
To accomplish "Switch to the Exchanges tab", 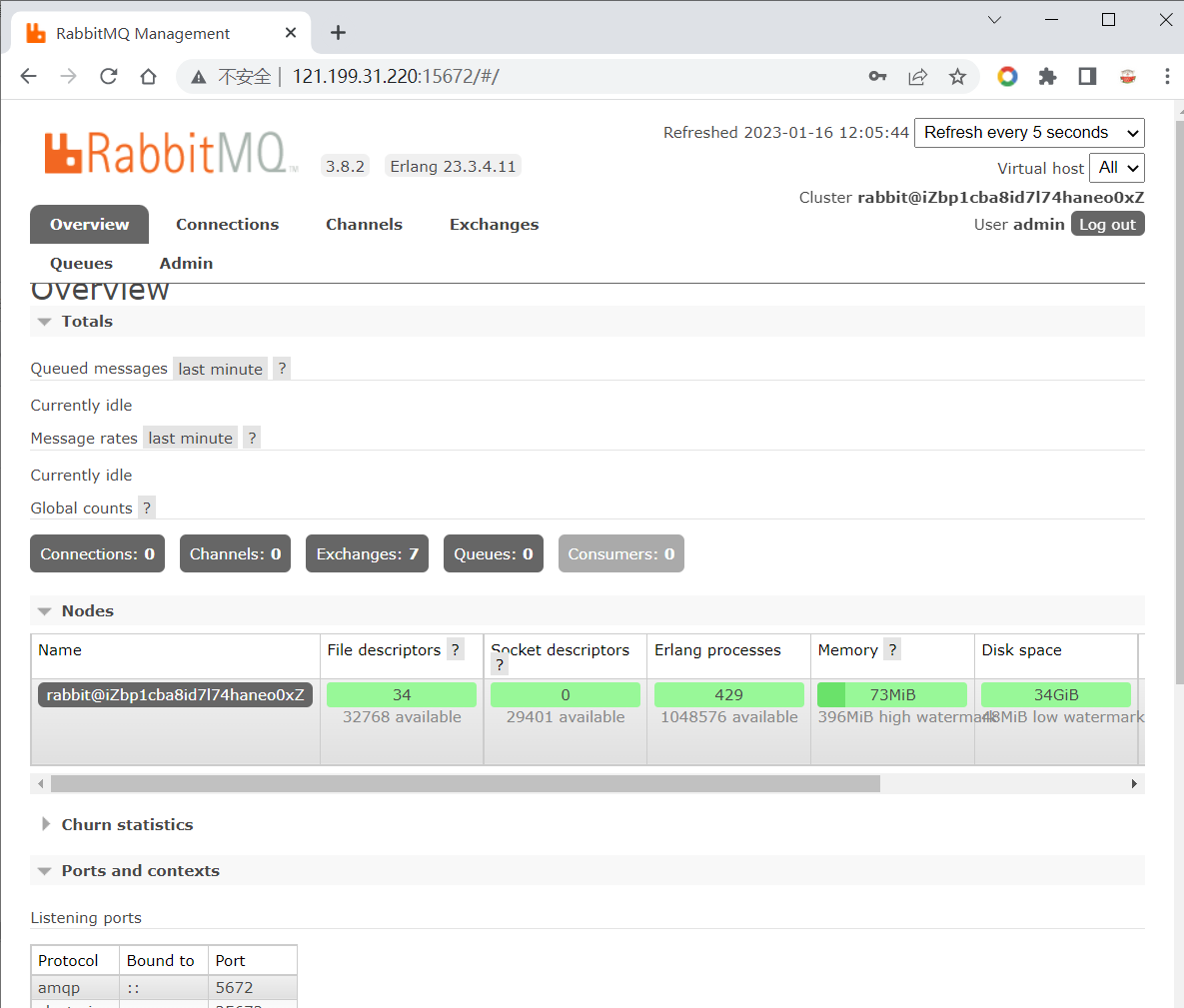I will (494, 224).
